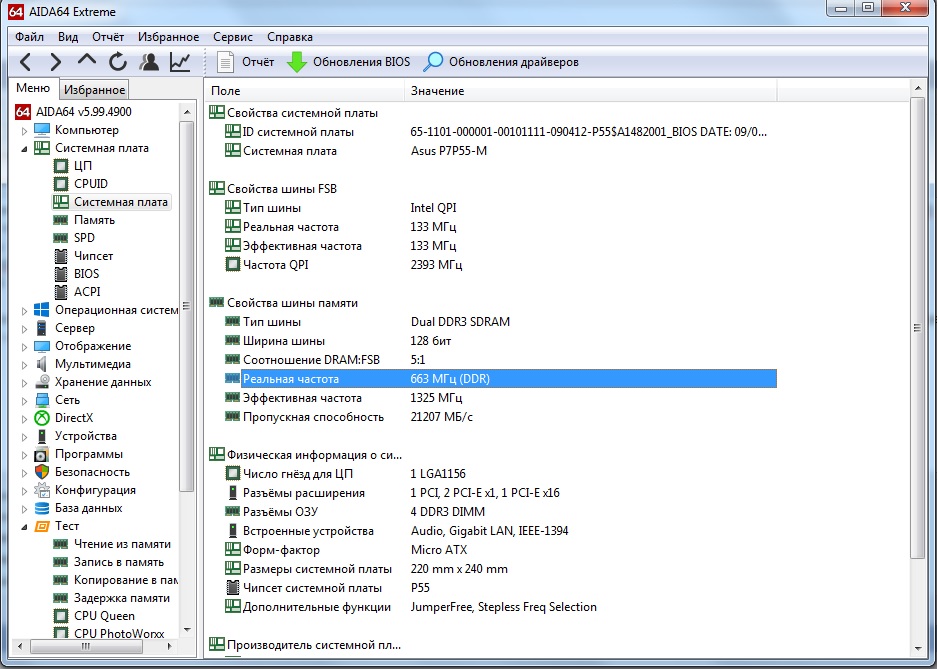Expand the Хранение данных tree node
This screenshot has width=937, height=669.
[x=24, y=382]
